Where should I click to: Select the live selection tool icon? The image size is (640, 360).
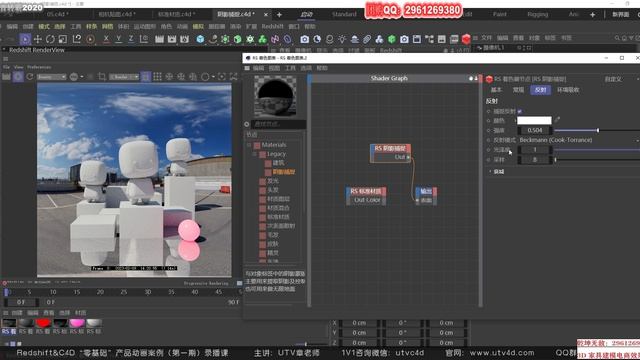coord(25,39)
